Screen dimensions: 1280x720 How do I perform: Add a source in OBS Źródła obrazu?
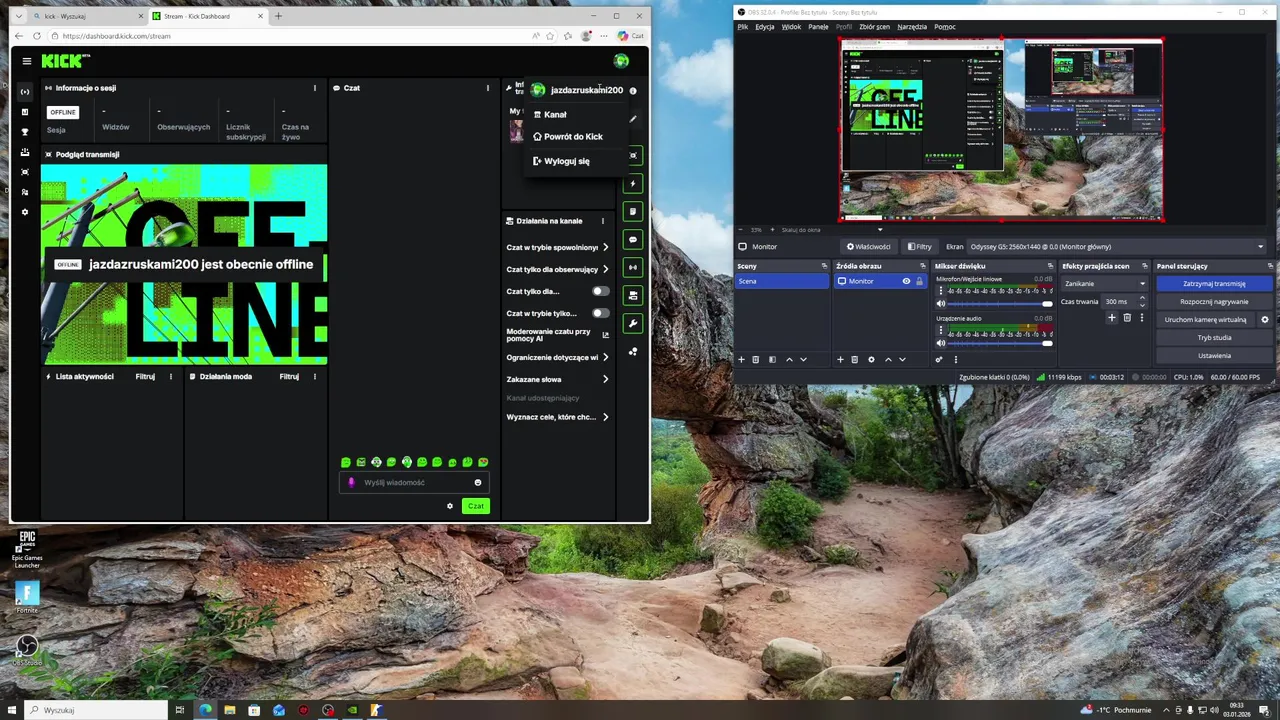point(840,360)
